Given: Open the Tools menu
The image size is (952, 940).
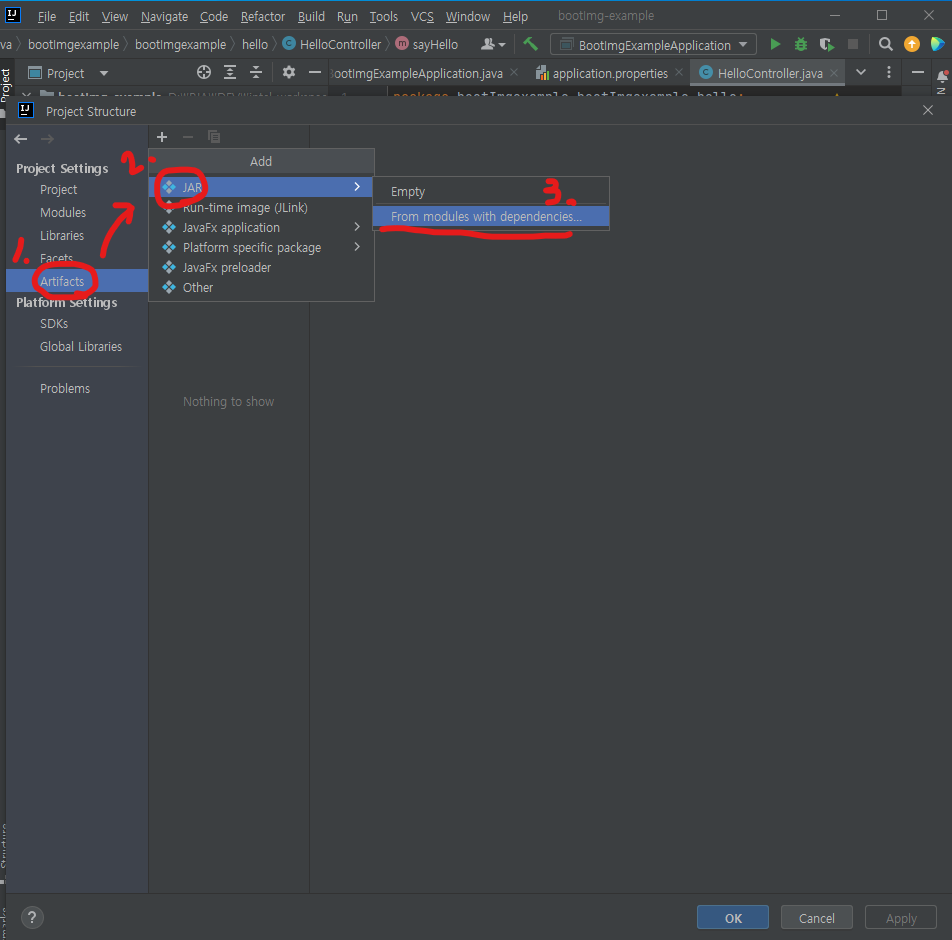Looking at the screenshot, I should (x=384, y=16).
